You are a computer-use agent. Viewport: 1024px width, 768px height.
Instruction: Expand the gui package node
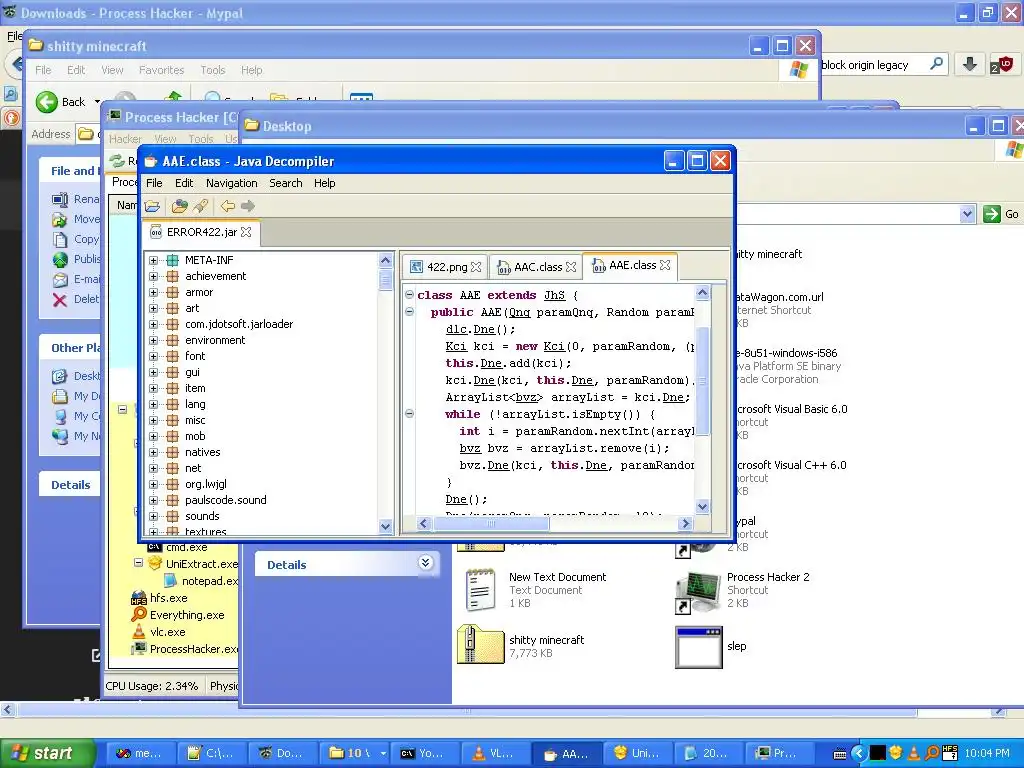pyautogui.click(x=153, y=372)
